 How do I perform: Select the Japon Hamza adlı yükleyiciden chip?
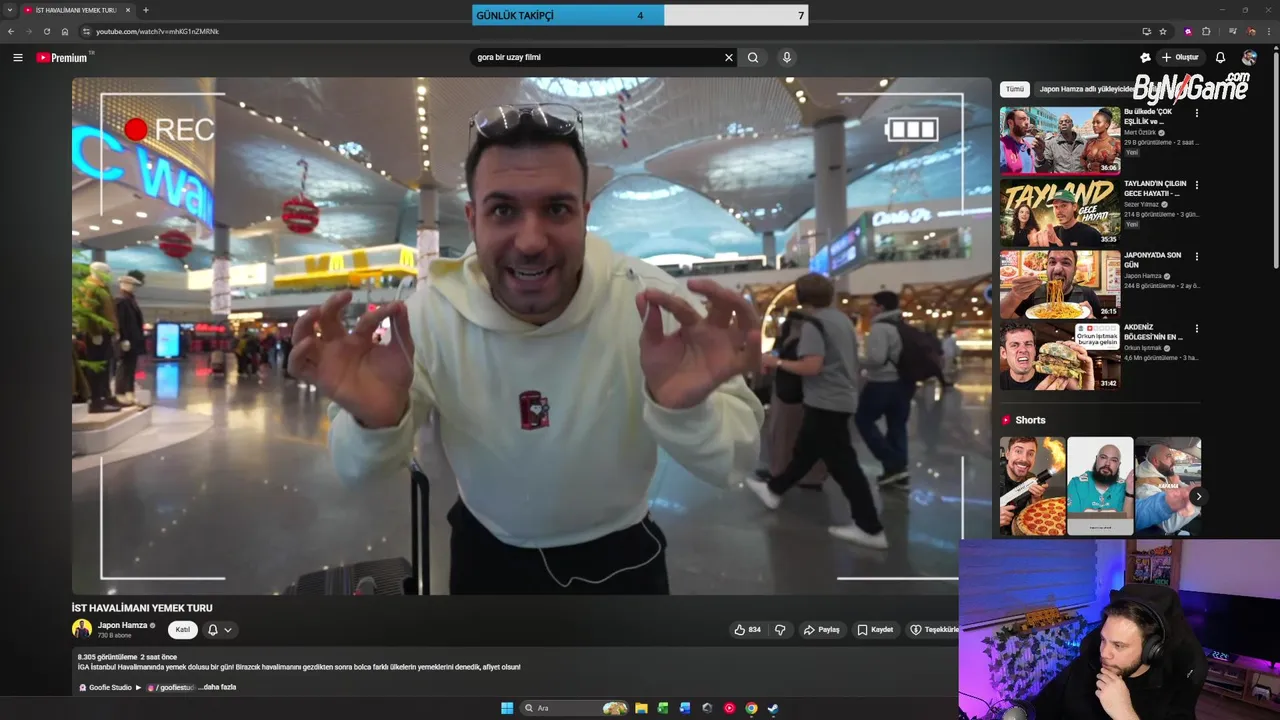(x=1086, y=89)
